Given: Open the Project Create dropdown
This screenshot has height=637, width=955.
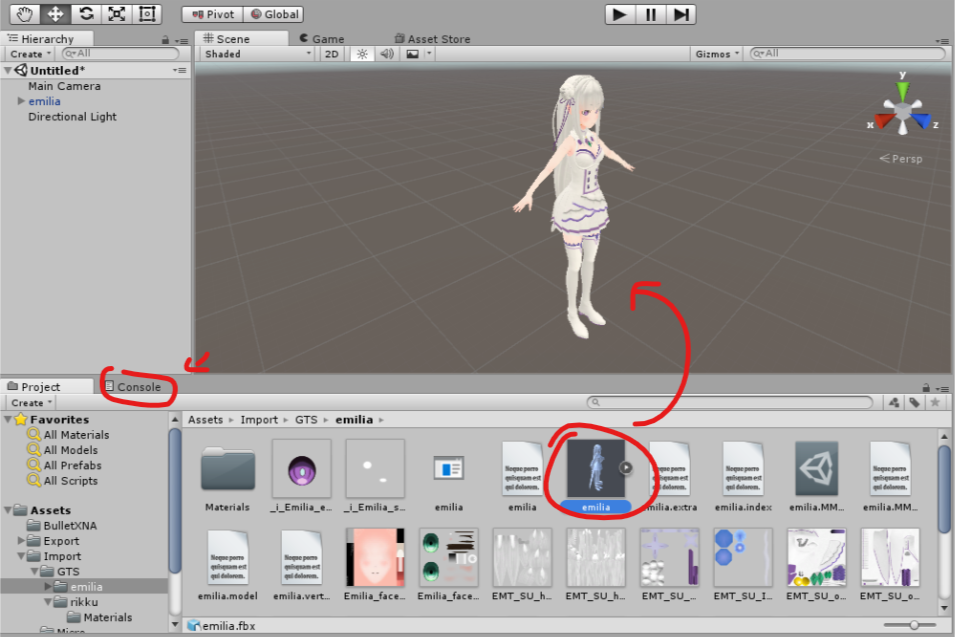Looking at the screenshot, I should click(31, 403).
